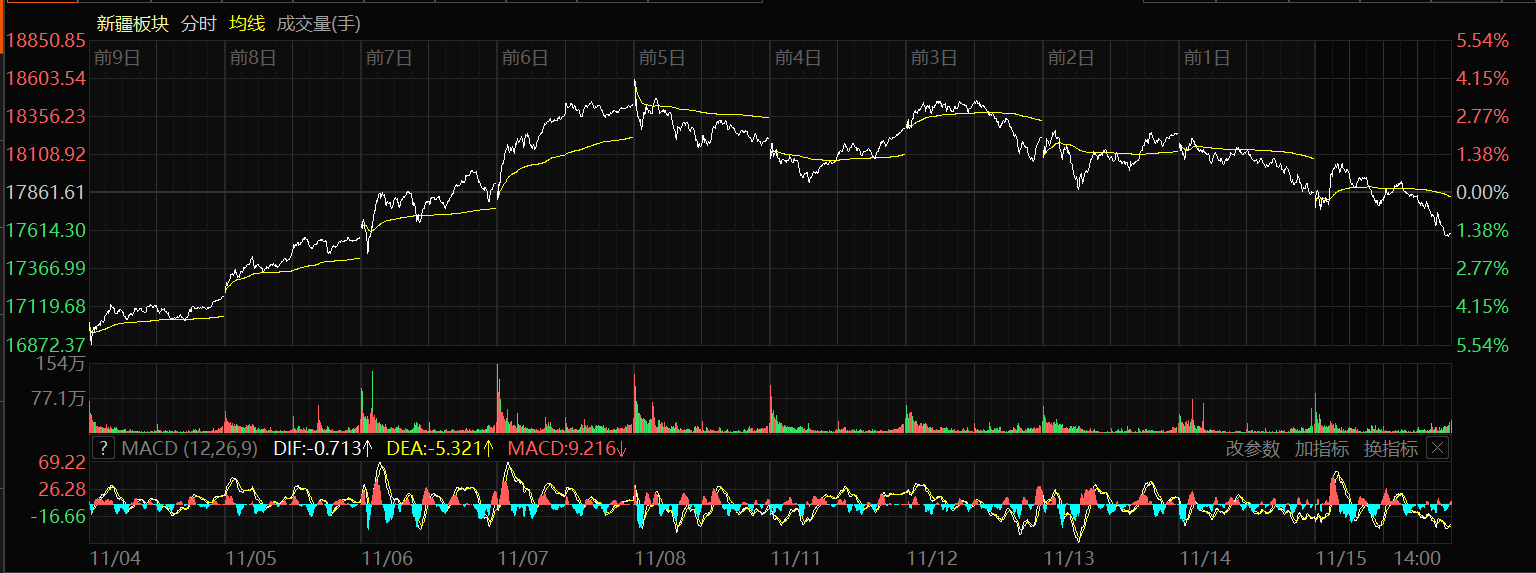
Task: Click the 17861.61 price axis value
Action: [46, 192]
